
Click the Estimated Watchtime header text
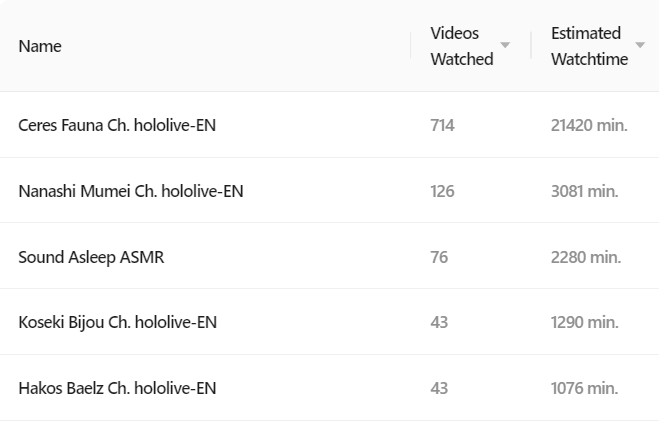(590, 46)
